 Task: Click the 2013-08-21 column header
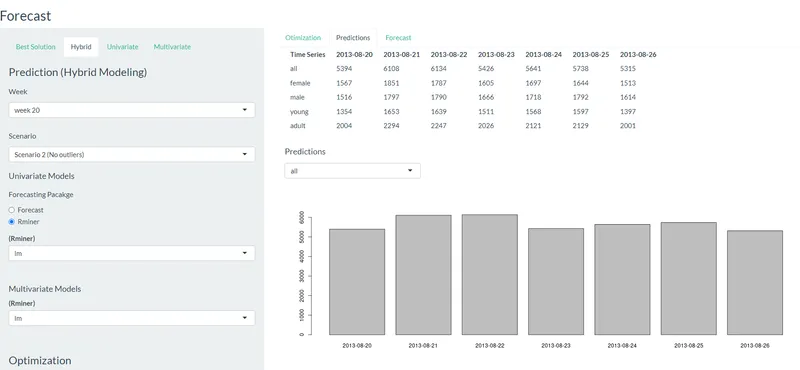402,55
